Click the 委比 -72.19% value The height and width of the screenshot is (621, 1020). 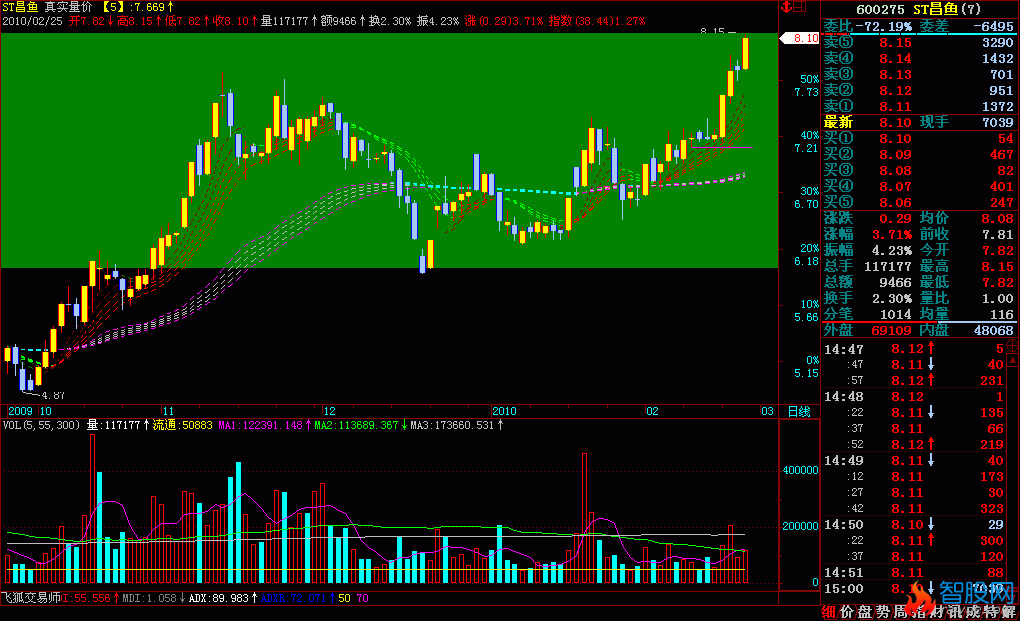[x=883, y=27]
